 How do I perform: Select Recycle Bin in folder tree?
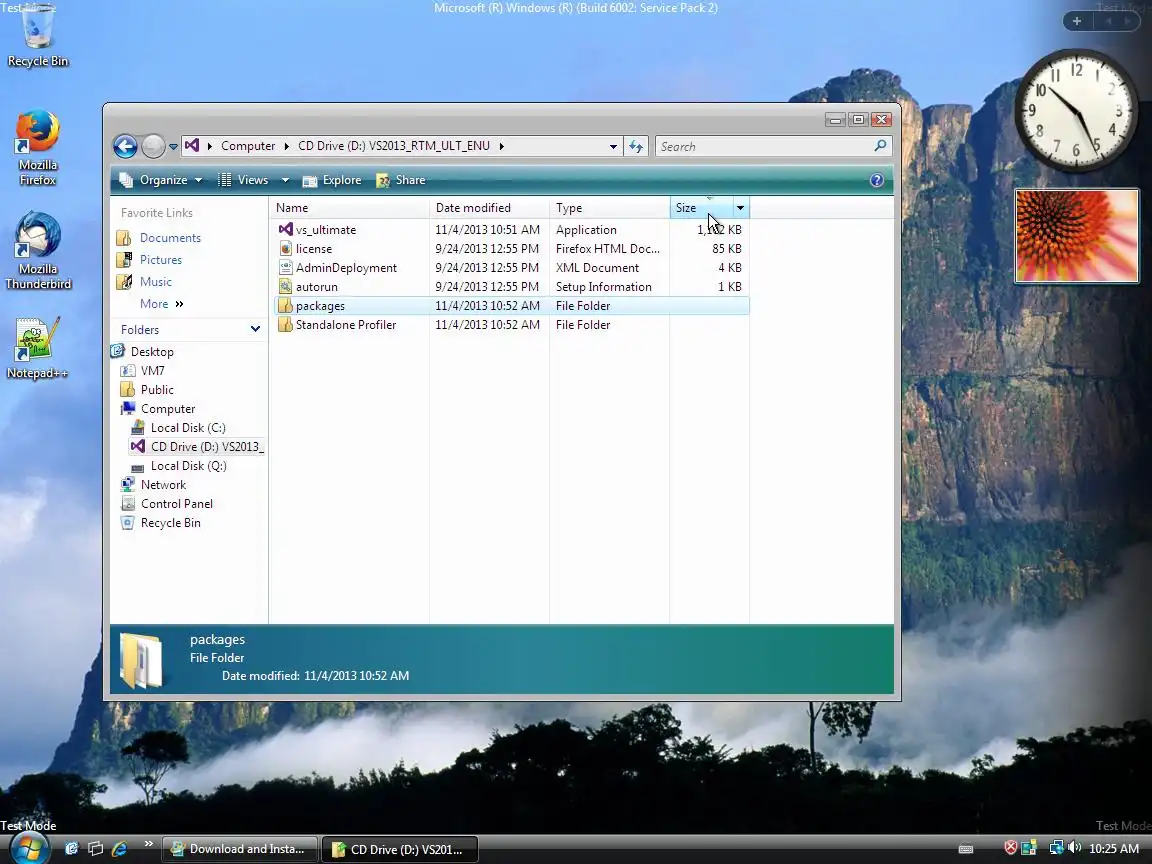pos(170,523)
